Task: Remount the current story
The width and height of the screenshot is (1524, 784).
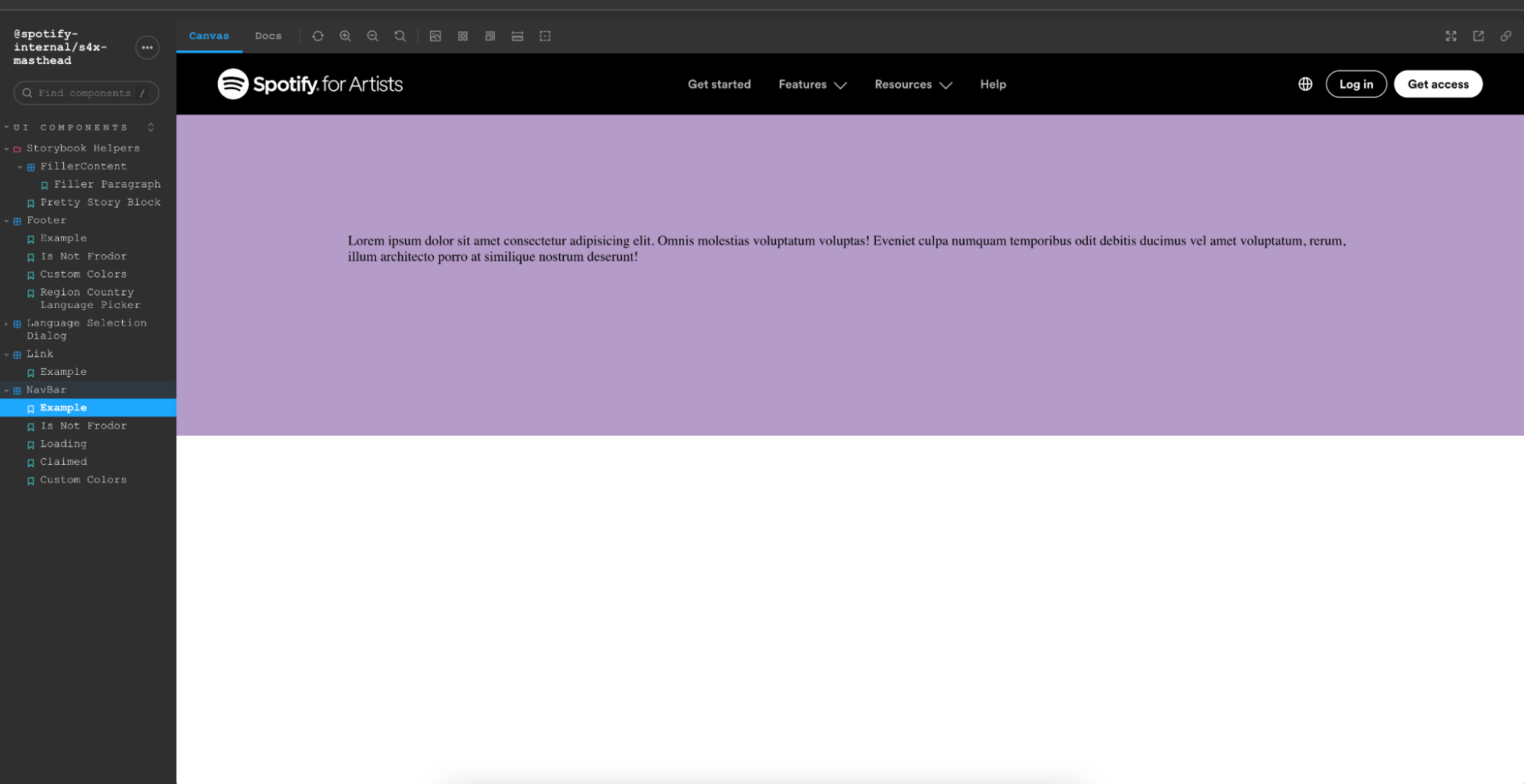Action: (x=318, y=36)
